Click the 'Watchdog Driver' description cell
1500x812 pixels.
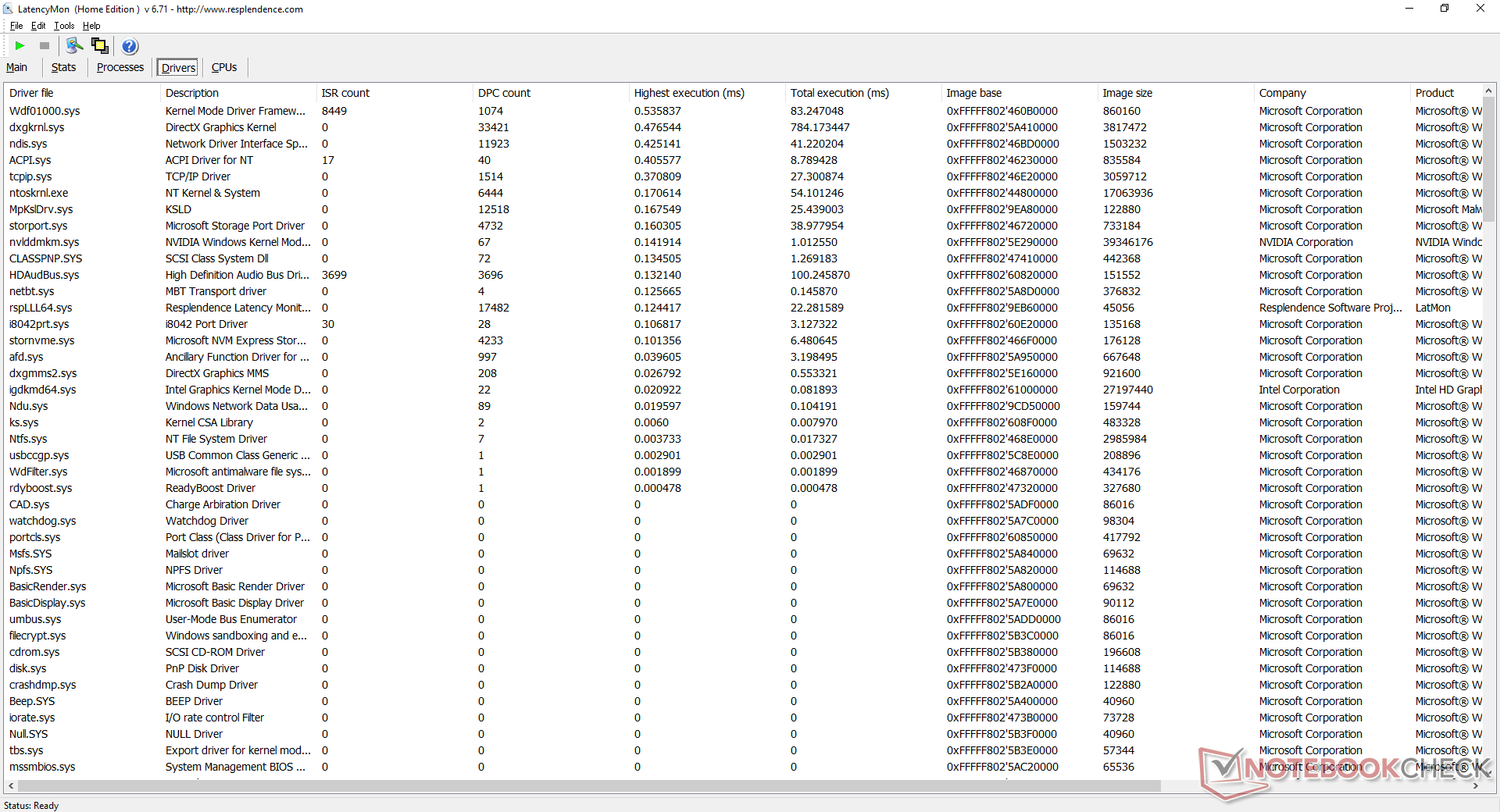207,521
